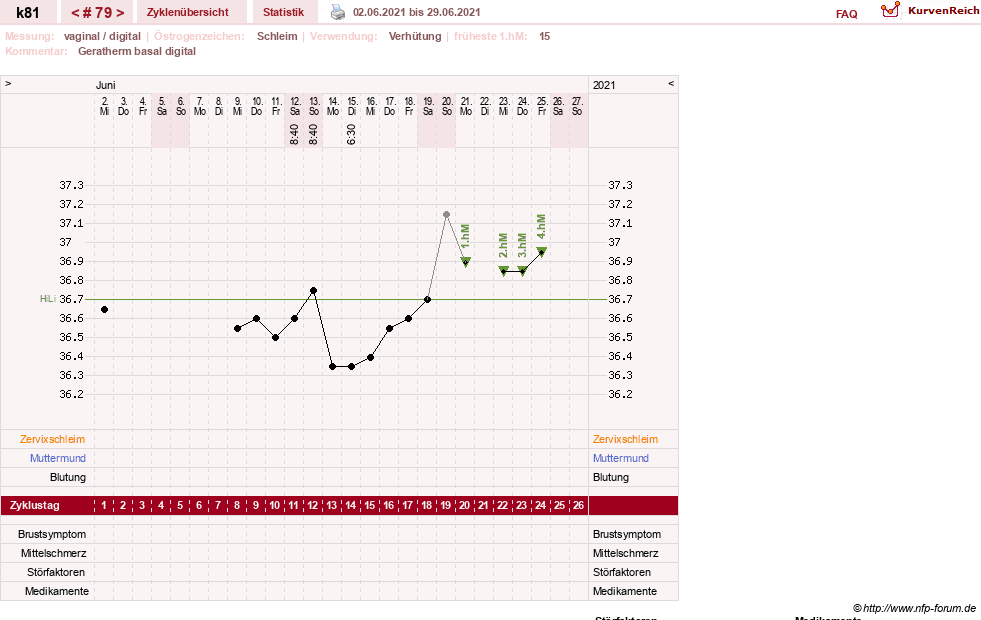Viewport: 981px width, 620px height.
Task: Select the 3.hM green triangle marker
Action: pyautogui.click(x=522, y=271)
